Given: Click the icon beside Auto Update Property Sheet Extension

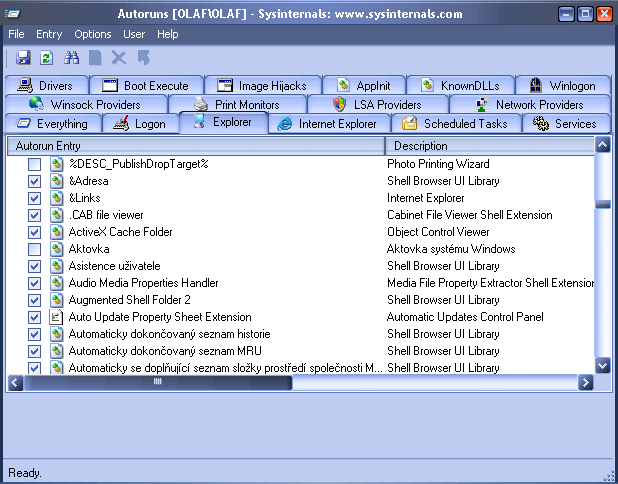Looking at the screenshot, I should (x=56, y=317).
